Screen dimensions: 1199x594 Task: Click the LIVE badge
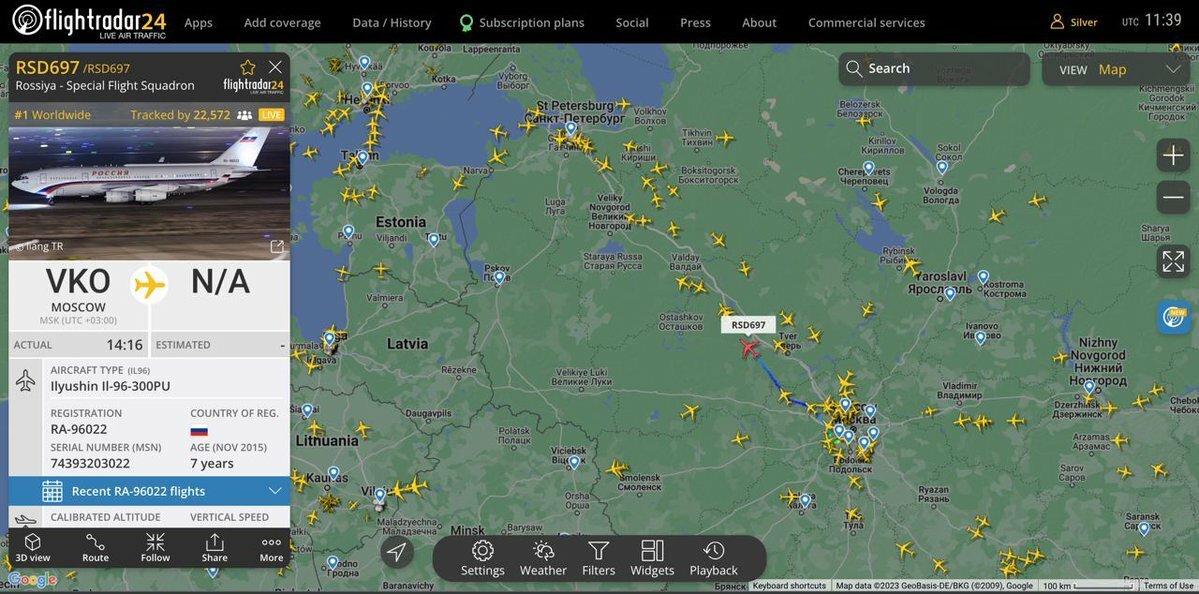pos(271,115)
